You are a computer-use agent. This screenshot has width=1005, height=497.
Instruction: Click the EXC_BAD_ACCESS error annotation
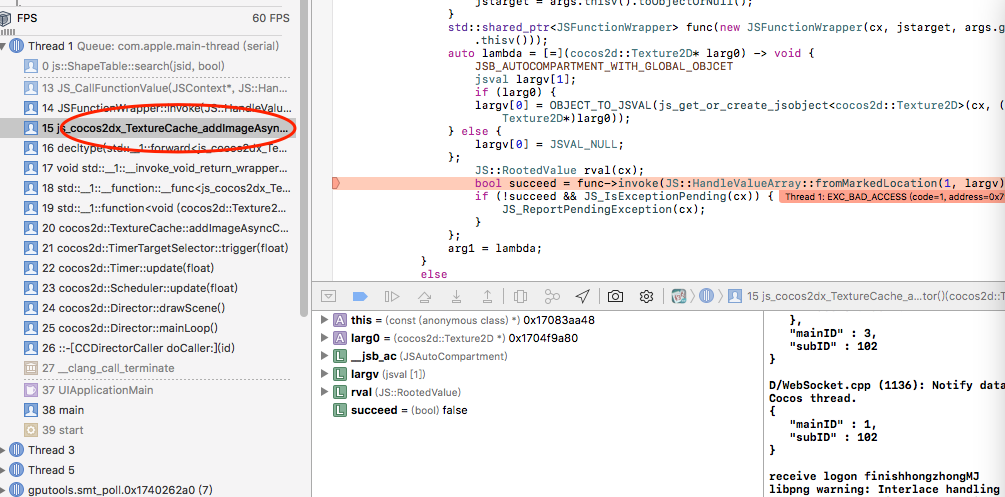892,197
